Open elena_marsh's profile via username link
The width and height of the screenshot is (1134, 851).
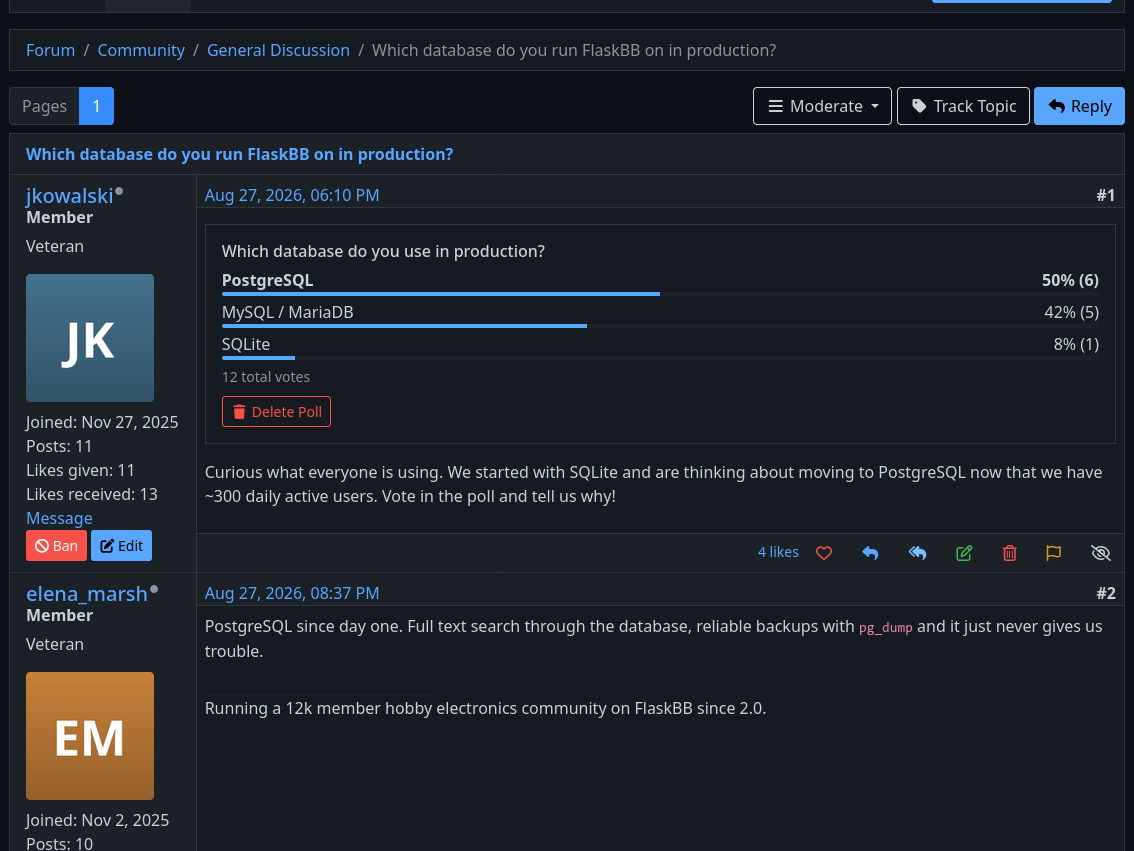pos(87,594)
